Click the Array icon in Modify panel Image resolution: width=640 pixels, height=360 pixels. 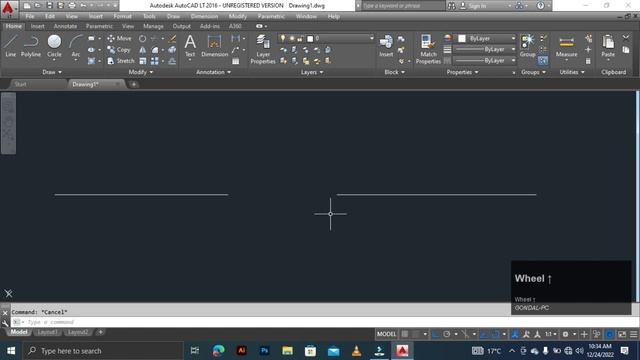[154, 61]
